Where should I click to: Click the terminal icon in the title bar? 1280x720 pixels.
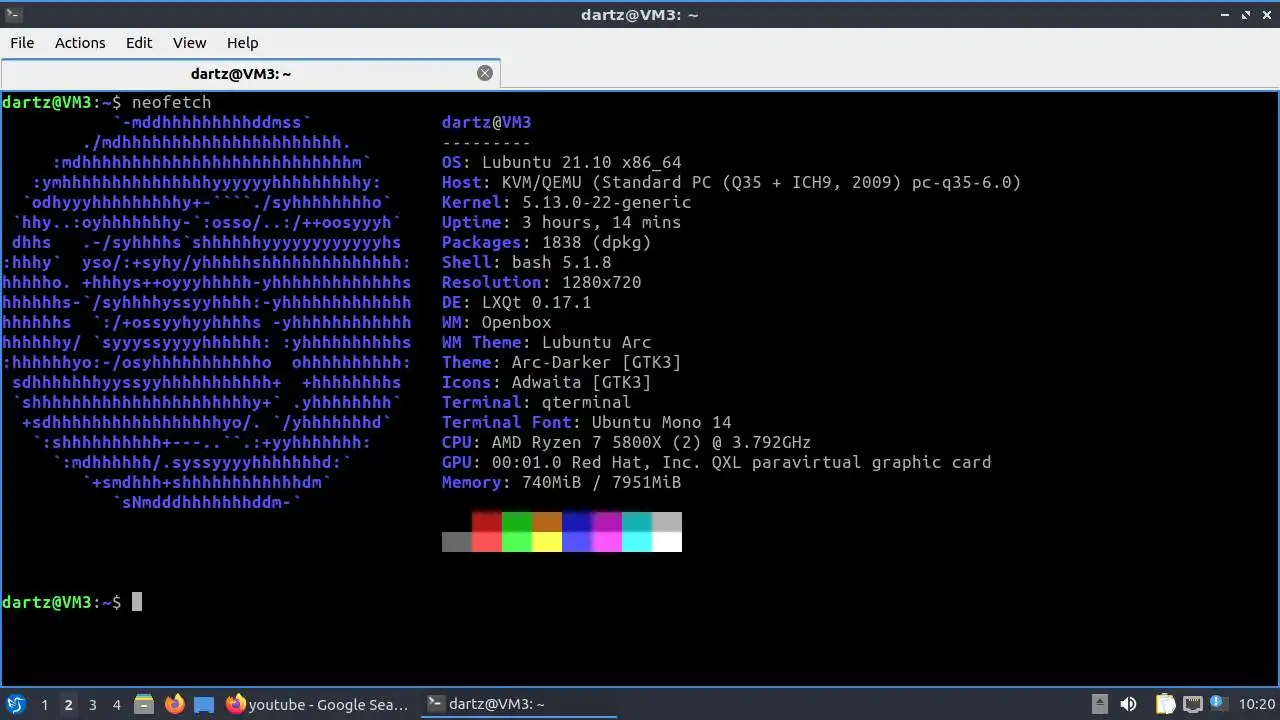12,14
